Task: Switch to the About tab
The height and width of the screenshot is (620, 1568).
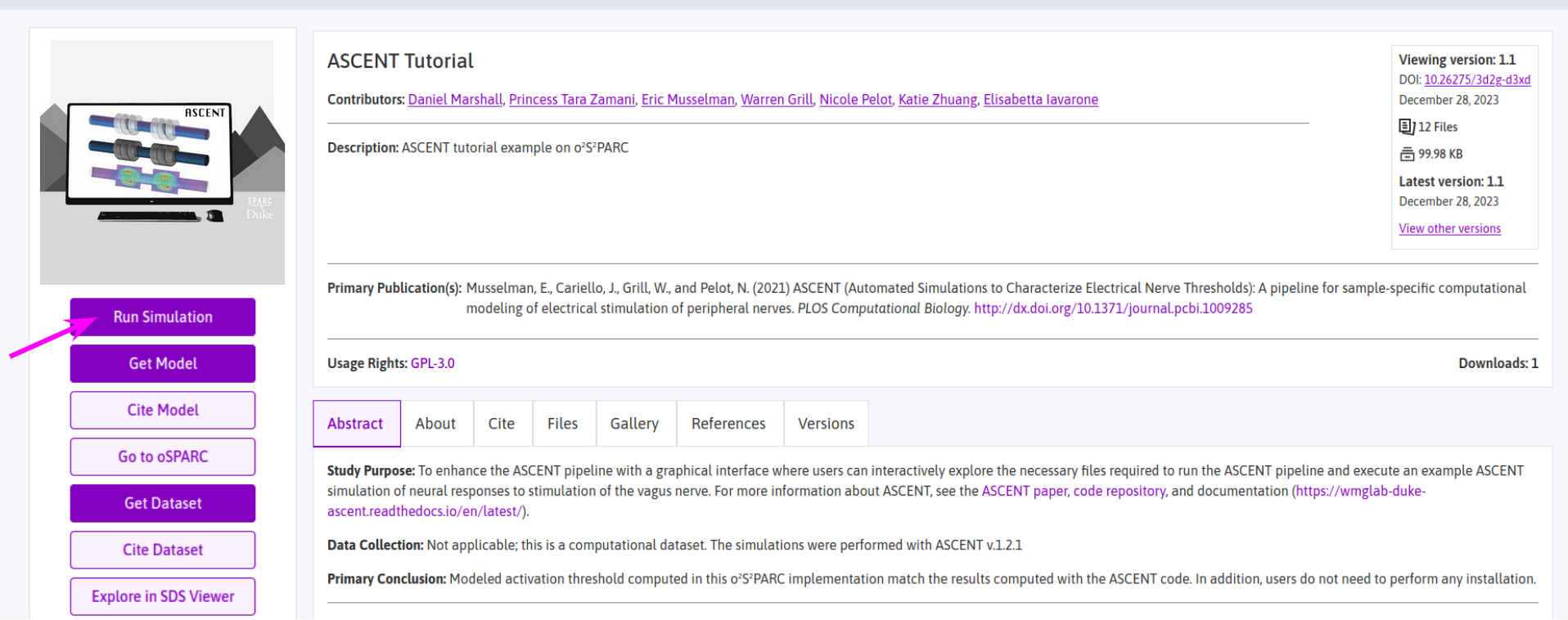Action: [435, 424]
